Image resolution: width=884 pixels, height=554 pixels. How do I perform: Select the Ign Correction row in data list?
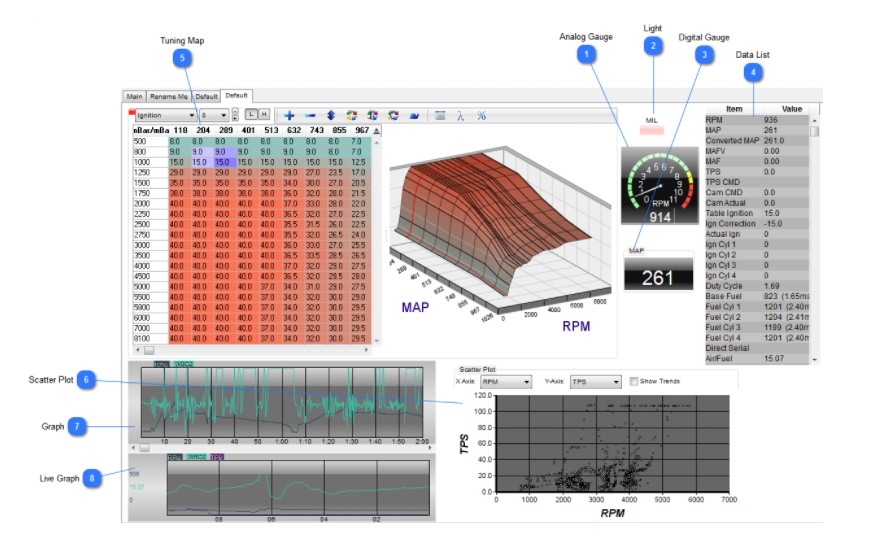point(757,224)
